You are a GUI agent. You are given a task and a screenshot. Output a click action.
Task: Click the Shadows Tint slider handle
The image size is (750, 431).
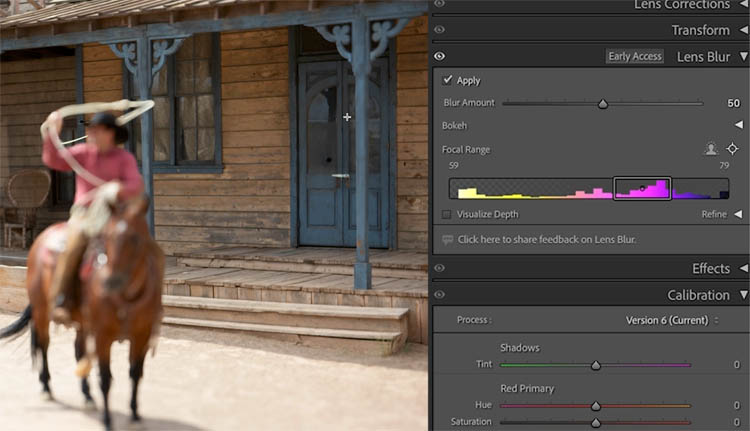click(596, 365)
